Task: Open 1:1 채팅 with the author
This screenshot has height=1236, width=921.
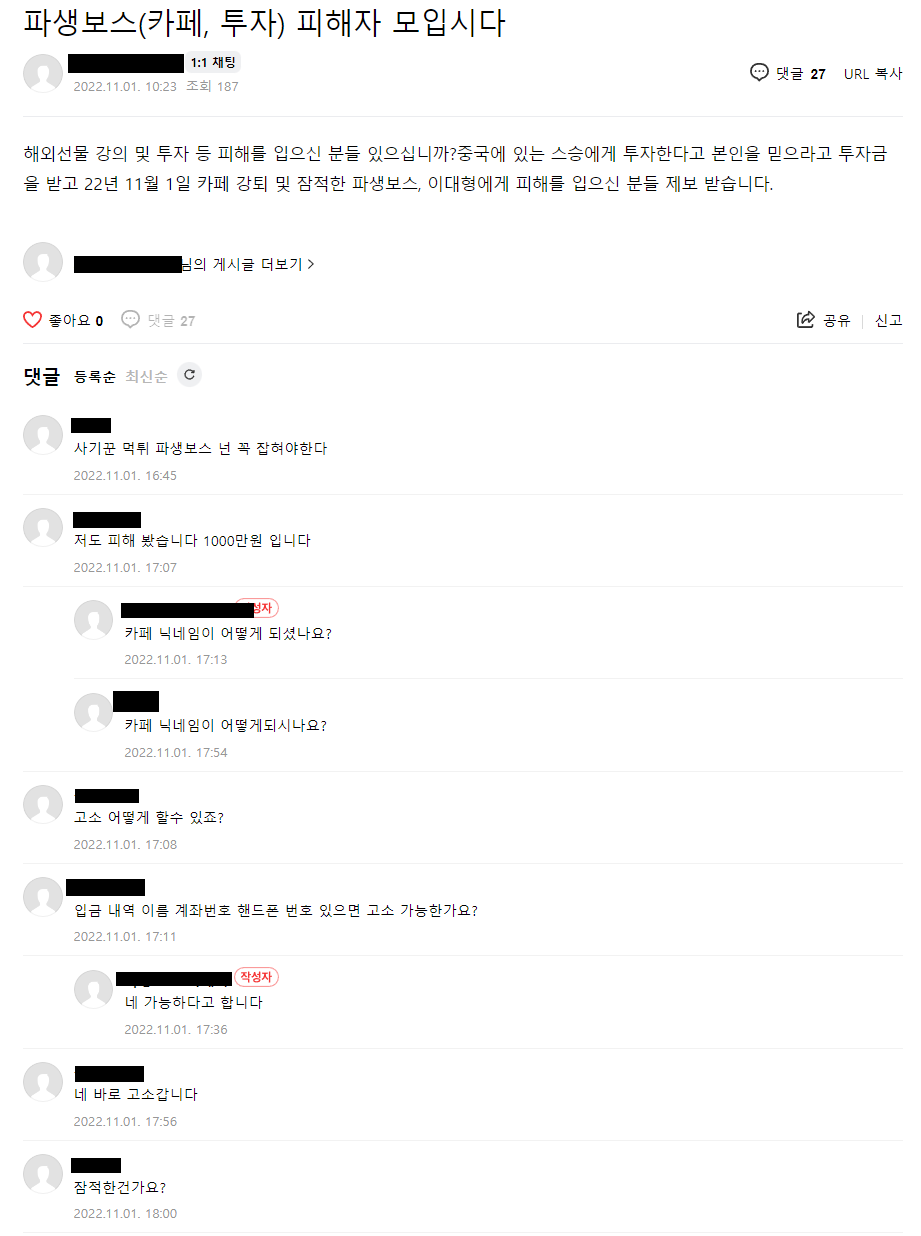Action: (x=213, y=63)
